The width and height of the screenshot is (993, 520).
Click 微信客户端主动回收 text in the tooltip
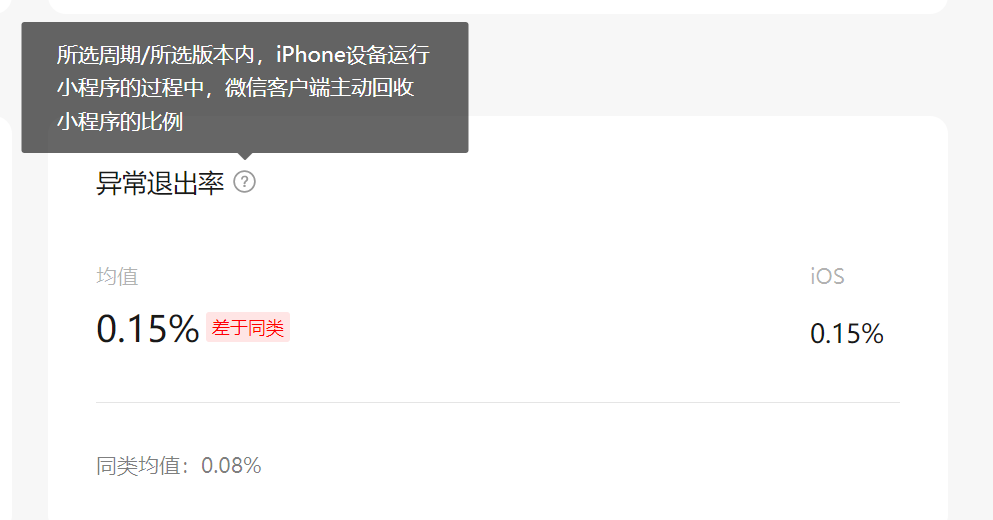coord(319,87)
